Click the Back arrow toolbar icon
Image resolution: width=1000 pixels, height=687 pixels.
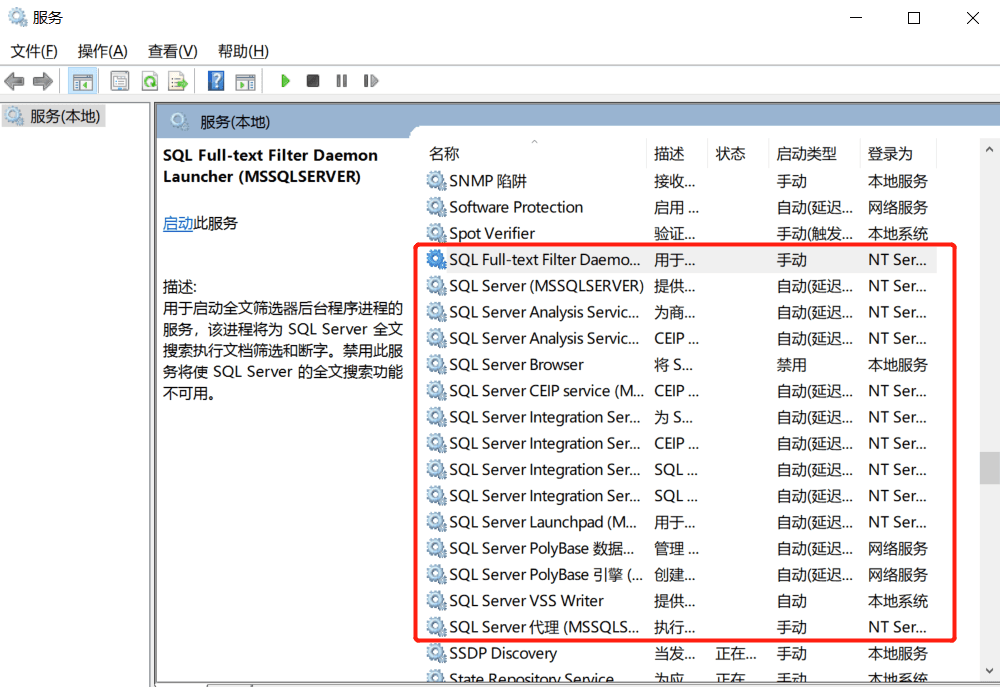click(14, 81)
